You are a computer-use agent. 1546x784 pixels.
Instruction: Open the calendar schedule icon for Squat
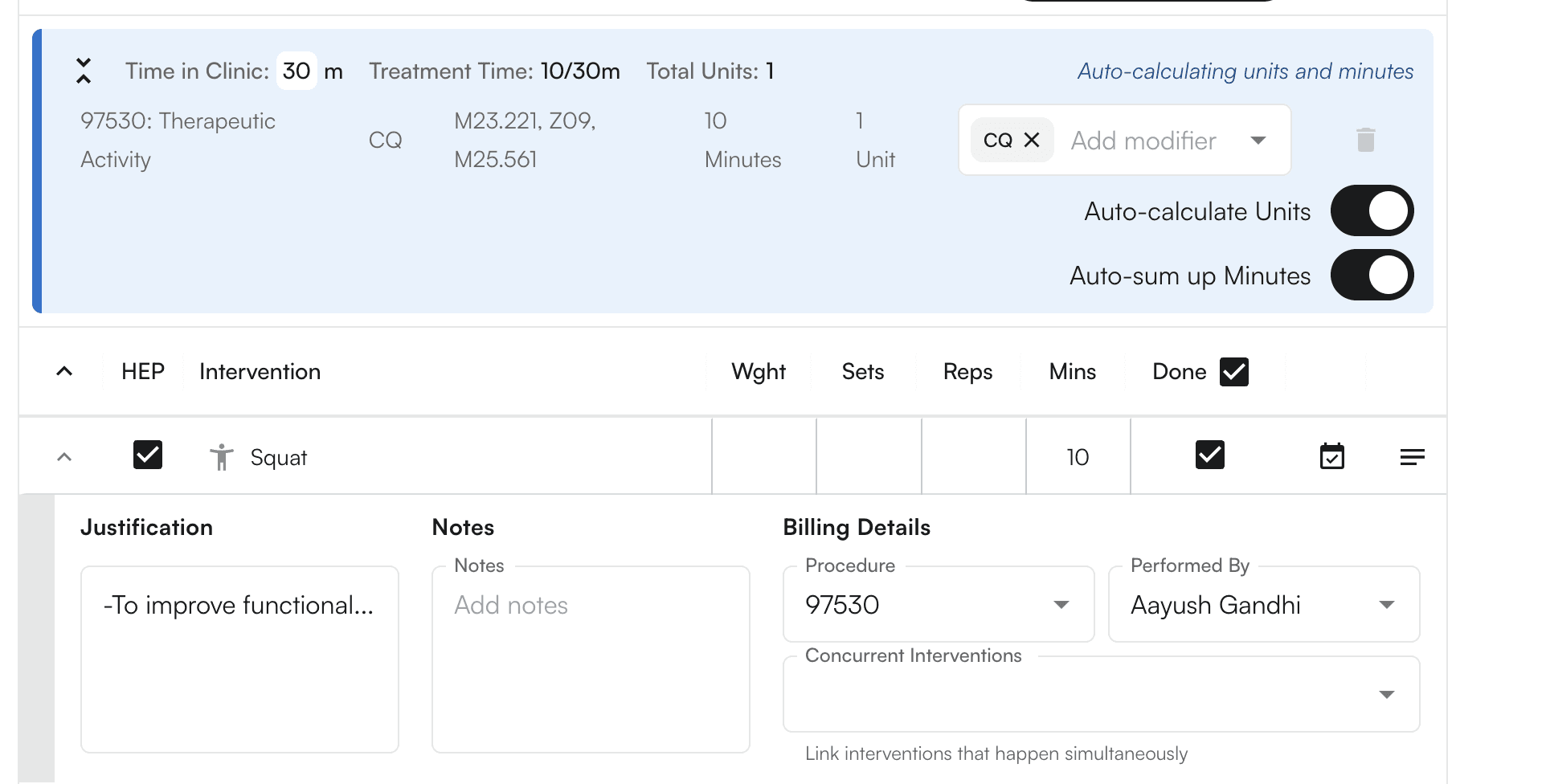coord(1331,456)
